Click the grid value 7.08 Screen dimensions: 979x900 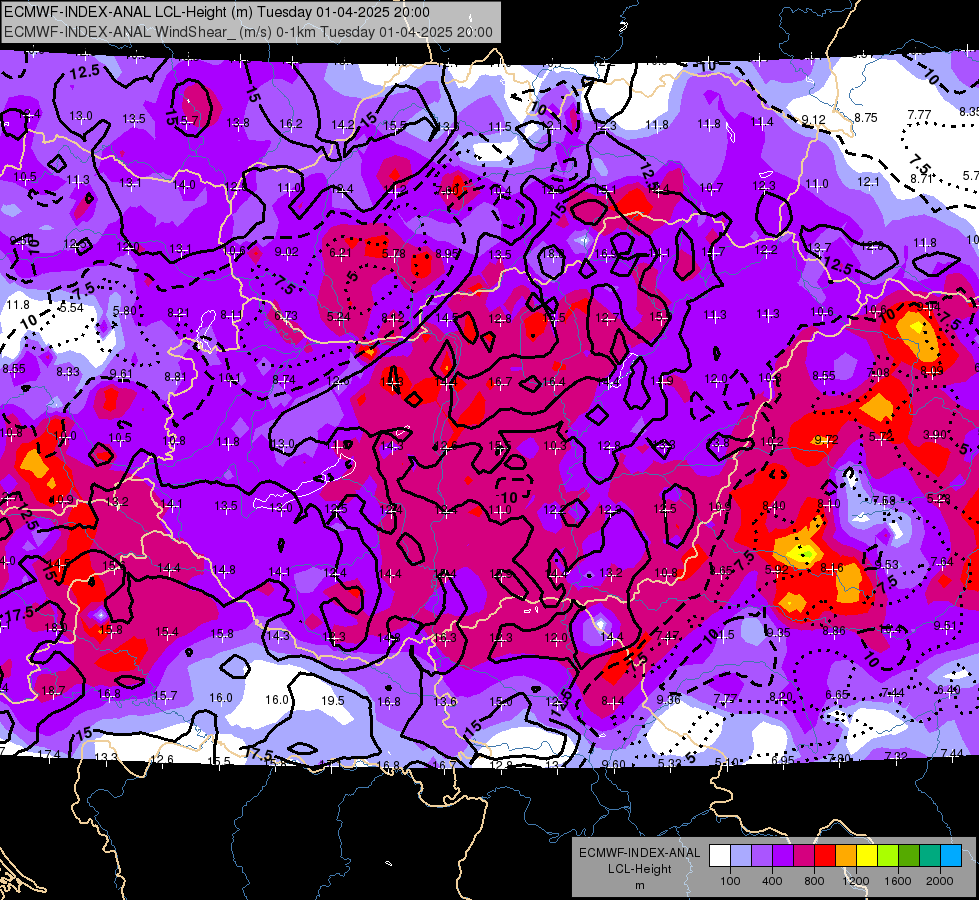coord(878,373)
